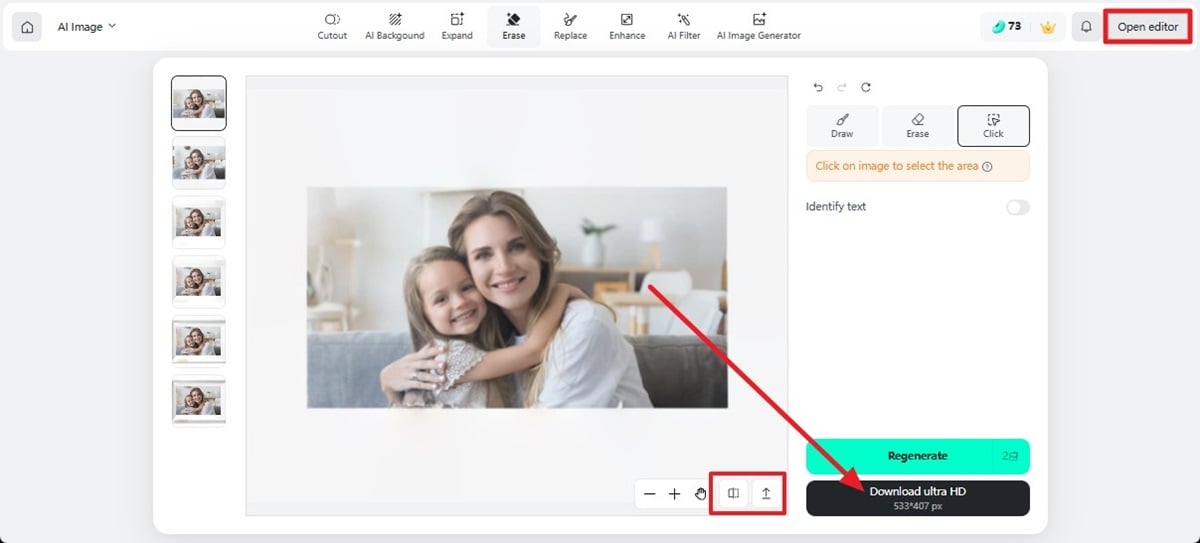The image size is (1200, 543).
Task: Select the hand pan tool
Action: [700, 494]
